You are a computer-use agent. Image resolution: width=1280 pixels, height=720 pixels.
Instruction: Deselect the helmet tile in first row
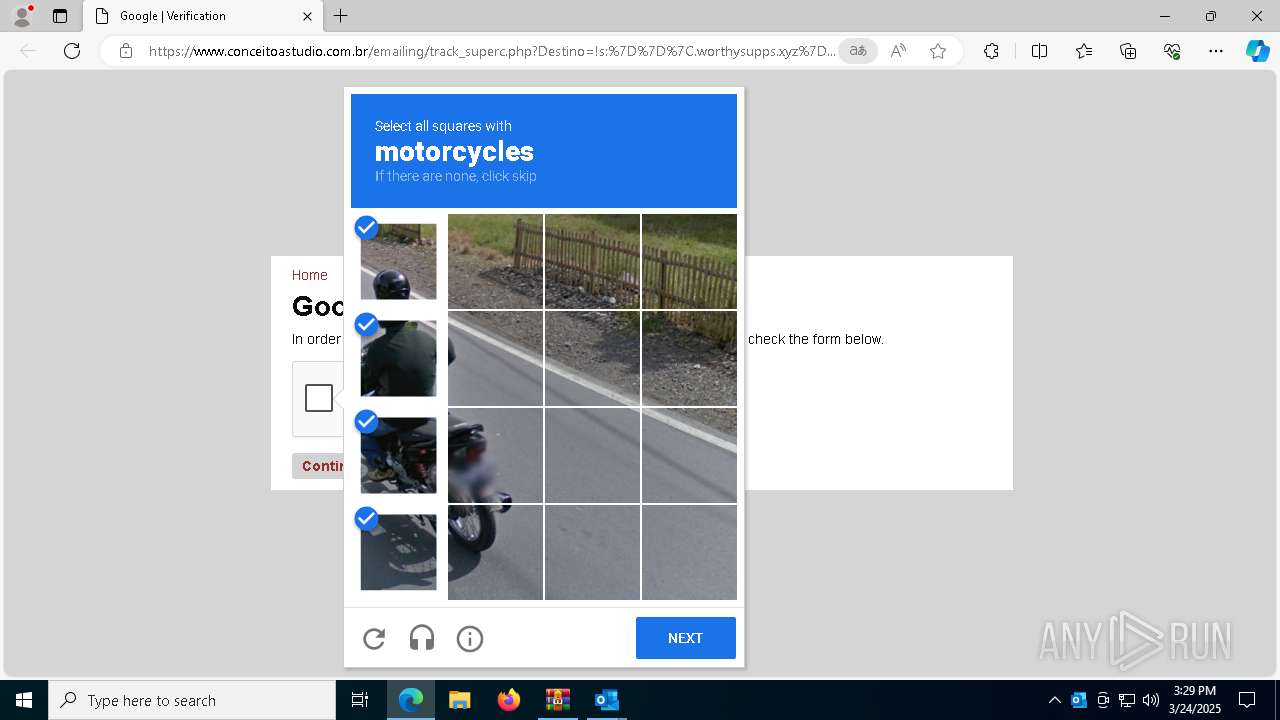pos(398,261)
